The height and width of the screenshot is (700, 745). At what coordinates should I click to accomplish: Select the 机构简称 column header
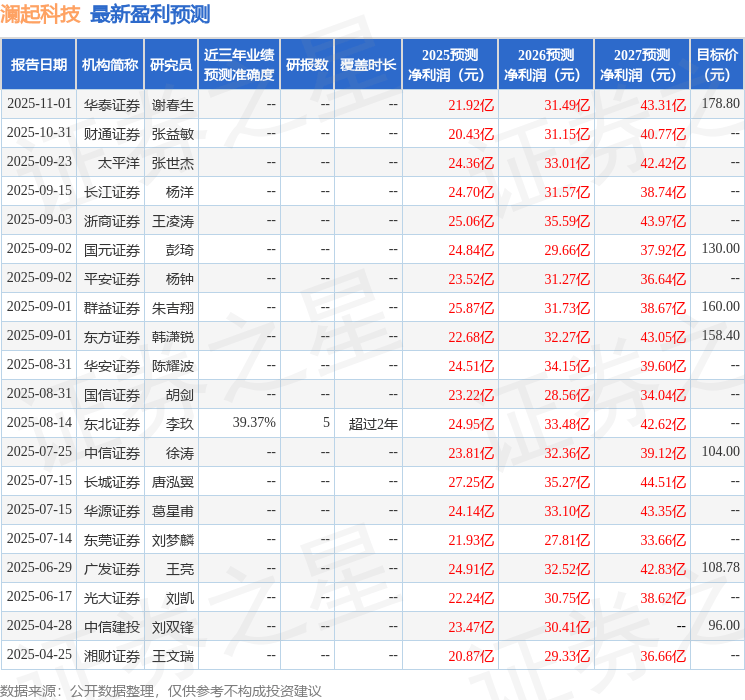point(110,65)
